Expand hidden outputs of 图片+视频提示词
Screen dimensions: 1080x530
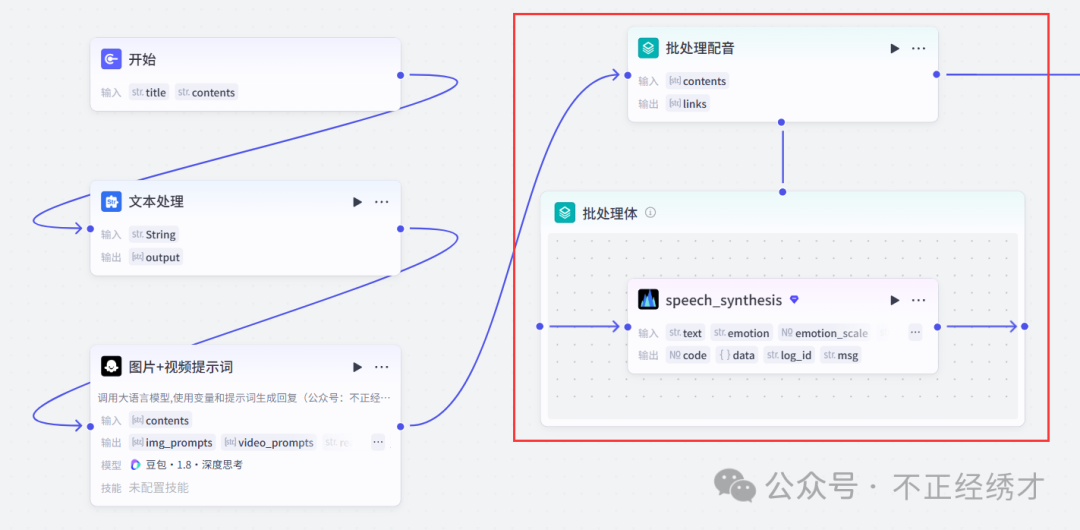[x=378, y=442]
